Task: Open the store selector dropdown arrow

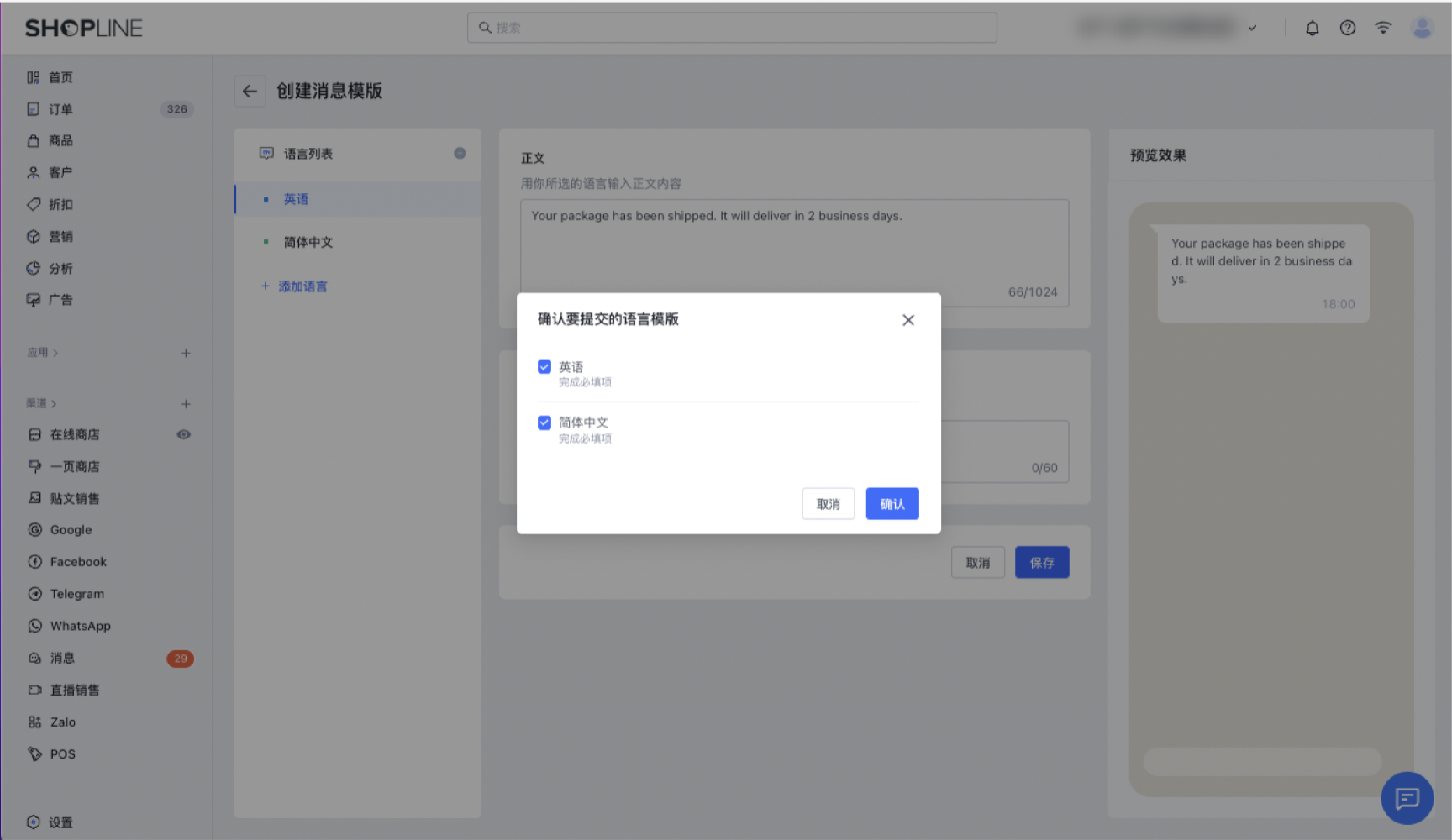Action: tap(1253, 28)
